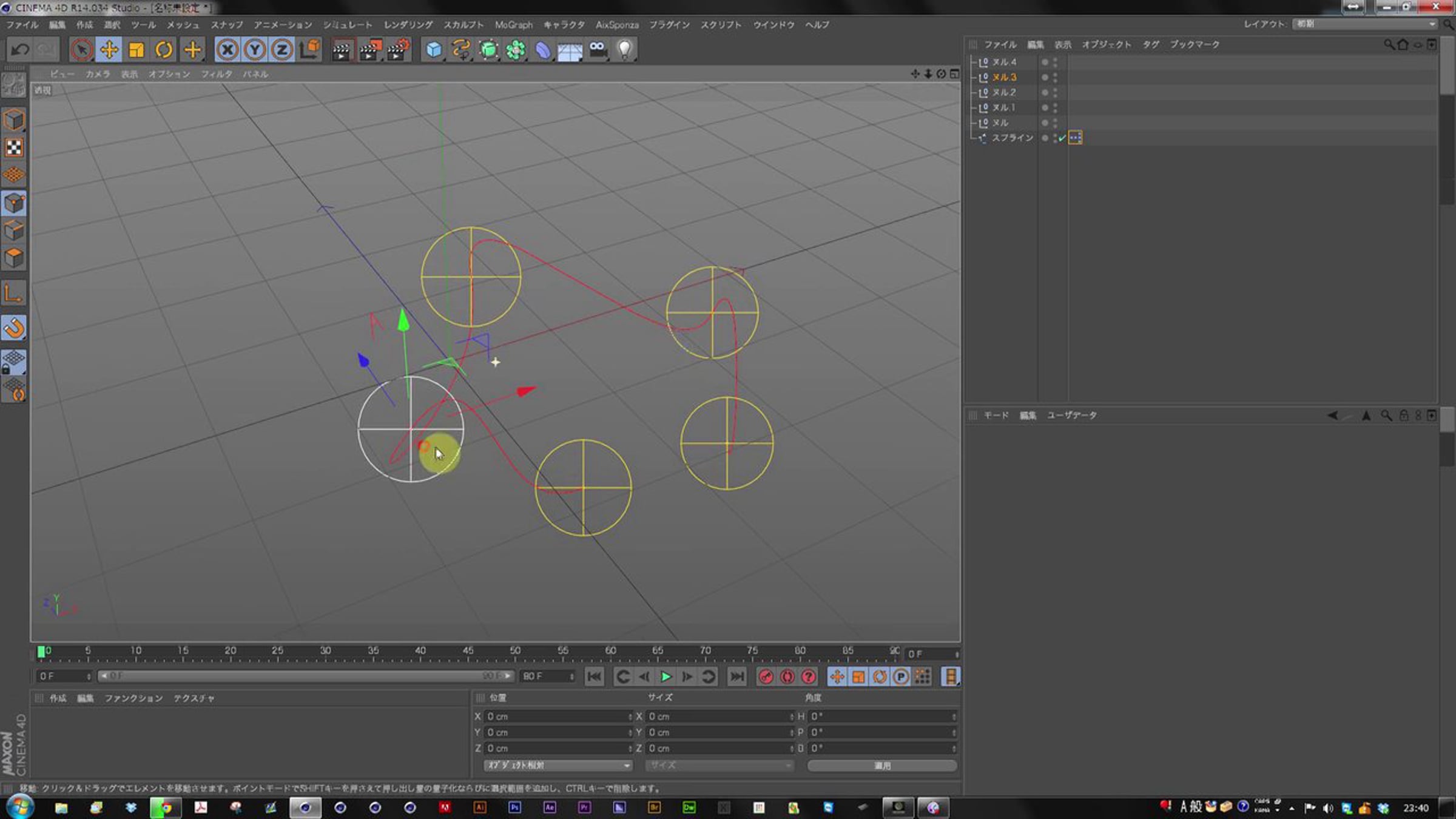Viewport: 1456px width, 819px height.
Task: Open the MoGraph menu
Action: pos(513,25)
